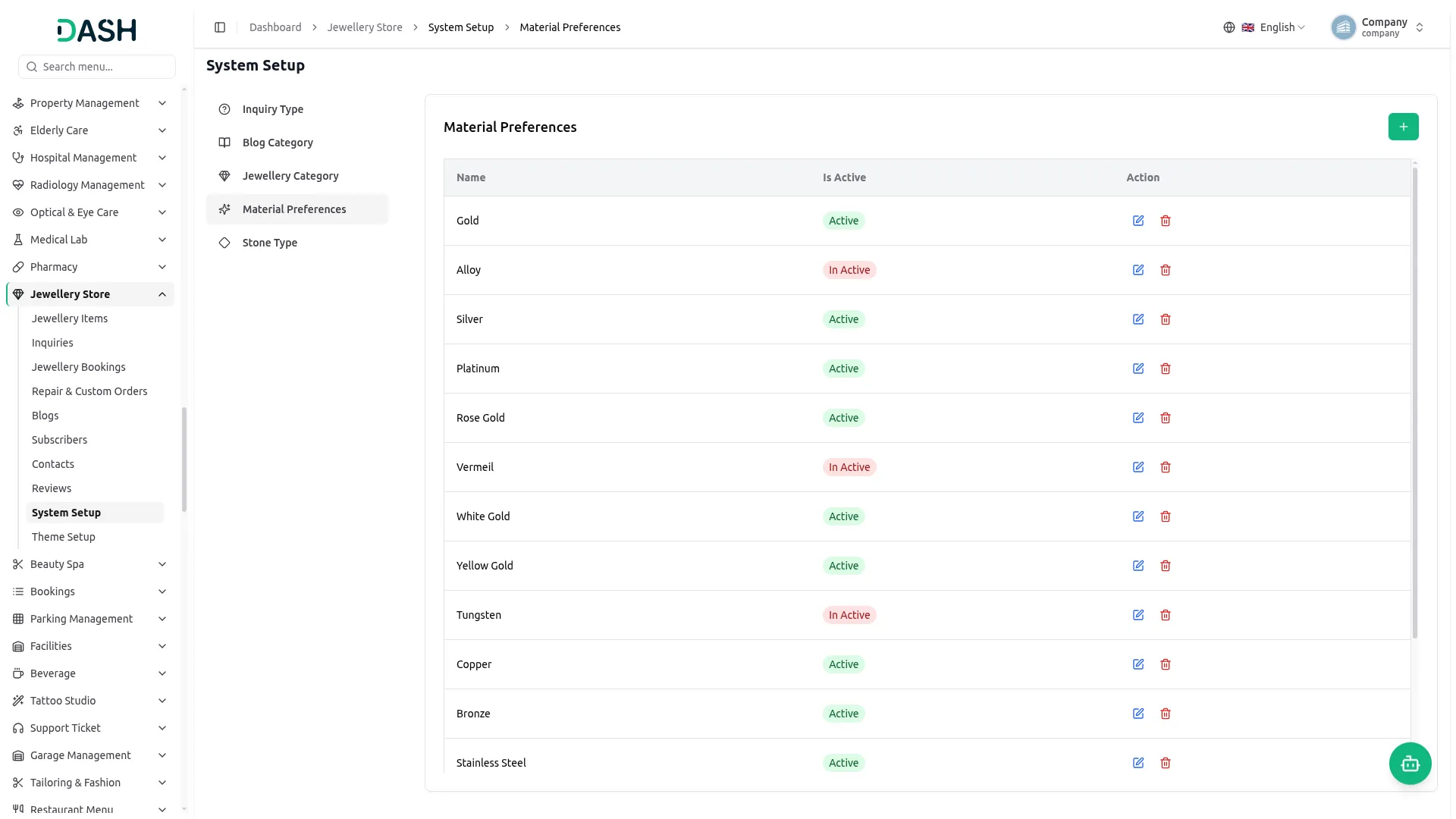The width and height of the screenshot is (1456, 819).
Task: Delete the Stainless Steel row
Action: pyautogui.click(x=1166, y=763)
